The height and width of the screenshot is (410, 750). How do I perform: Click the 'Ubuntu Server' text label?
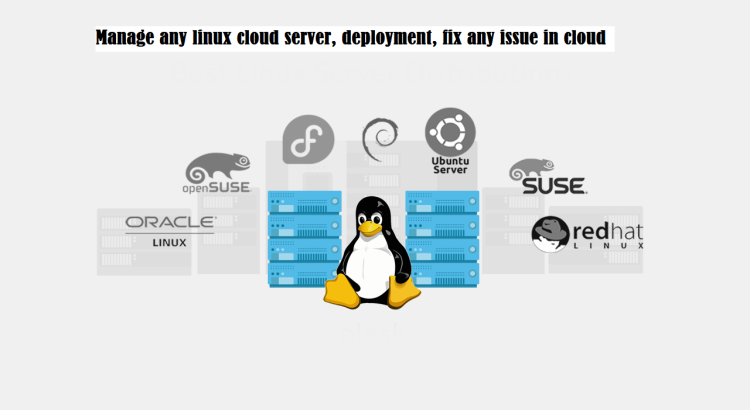[450, 166]
